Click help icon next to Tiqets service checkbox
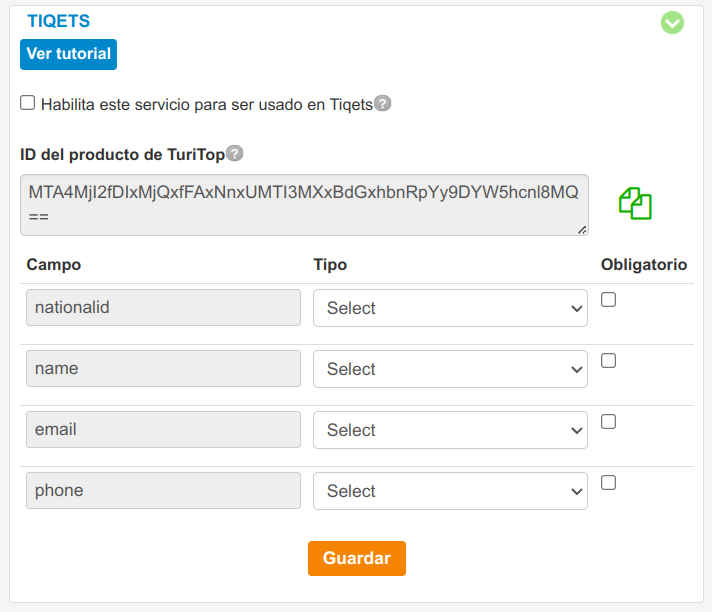The height and width of the screenshot is (612, 712). pyautogui.click(x=382, y=103)
